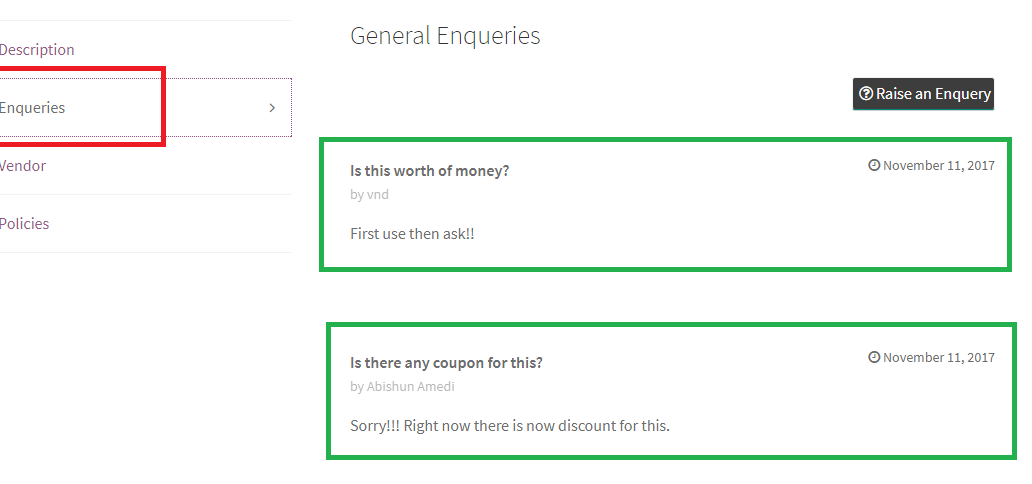Viewport: 1032px width, 484px height.
Task: Click the question 'Is there any coupon for this?'
Action: pyautogui.click(x=446, y=363)
